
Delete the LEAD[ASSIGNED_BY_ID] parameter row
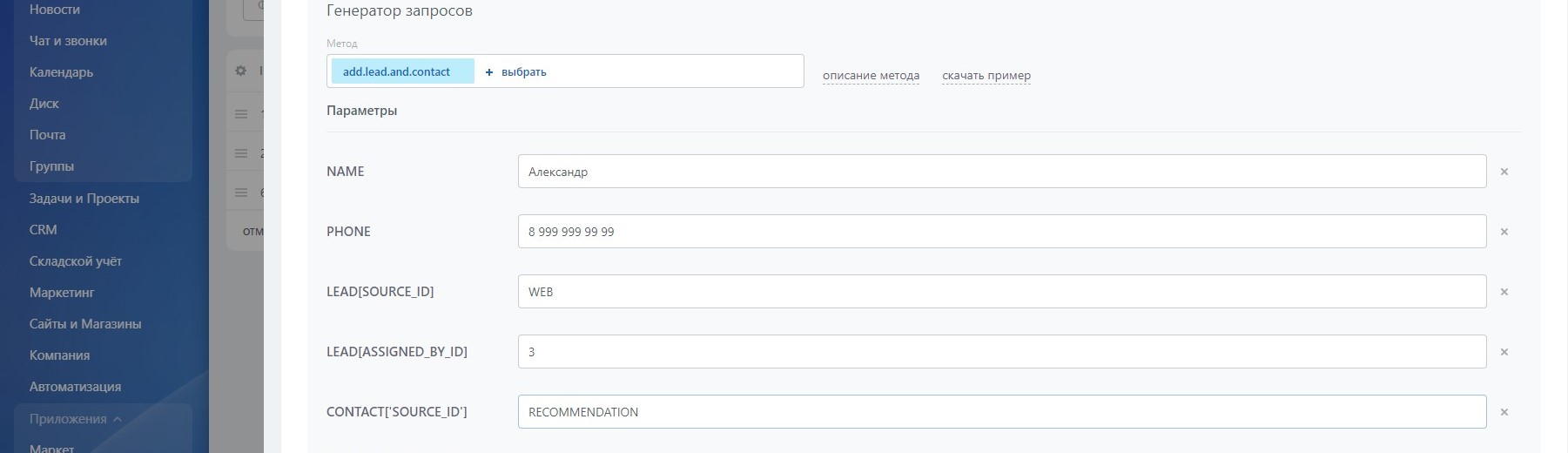pos(1504,352)
